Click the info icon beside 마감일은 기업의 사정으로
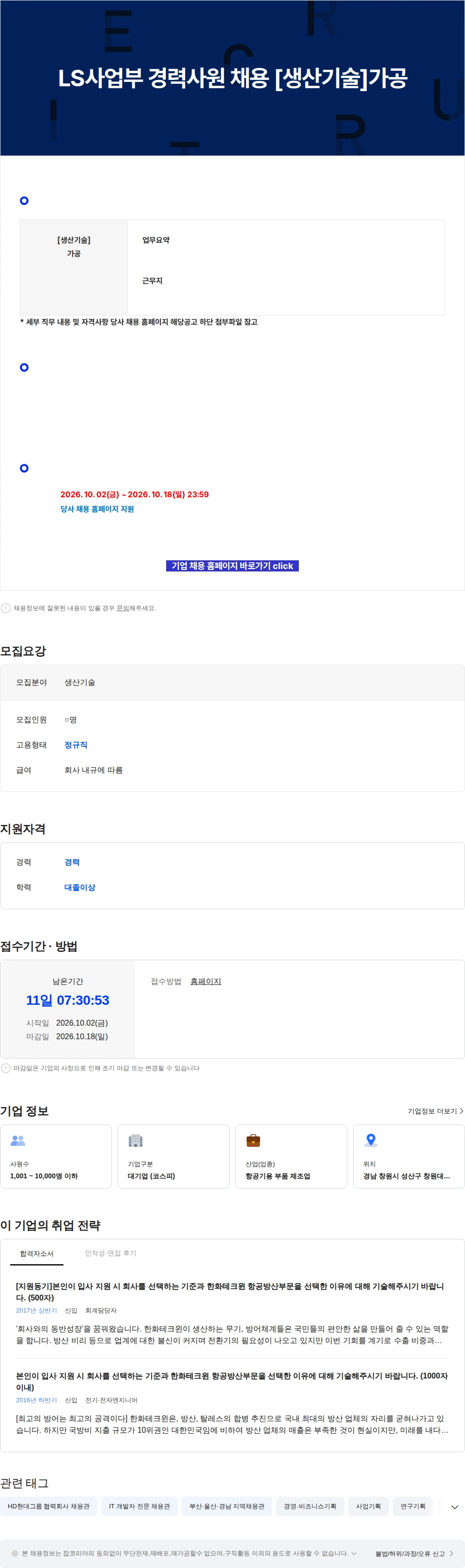465x1568 pixels. tap(5, 1068)
